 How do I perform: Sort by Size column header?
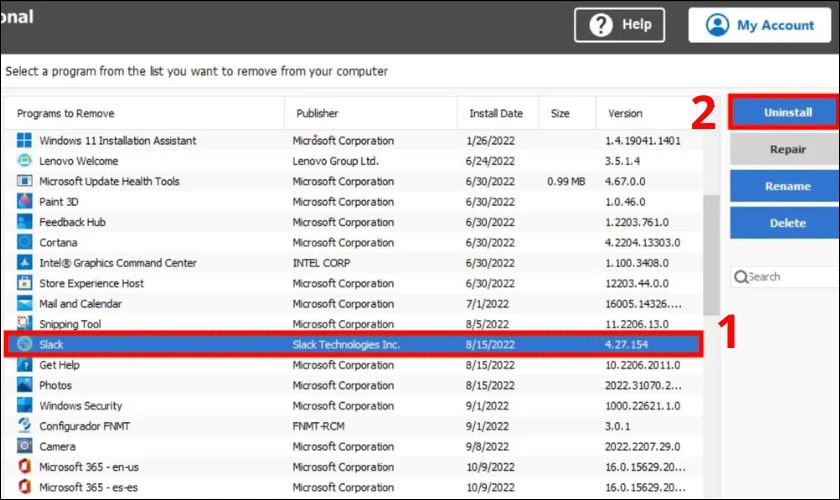pyautogui.click(x=567, y=114)
